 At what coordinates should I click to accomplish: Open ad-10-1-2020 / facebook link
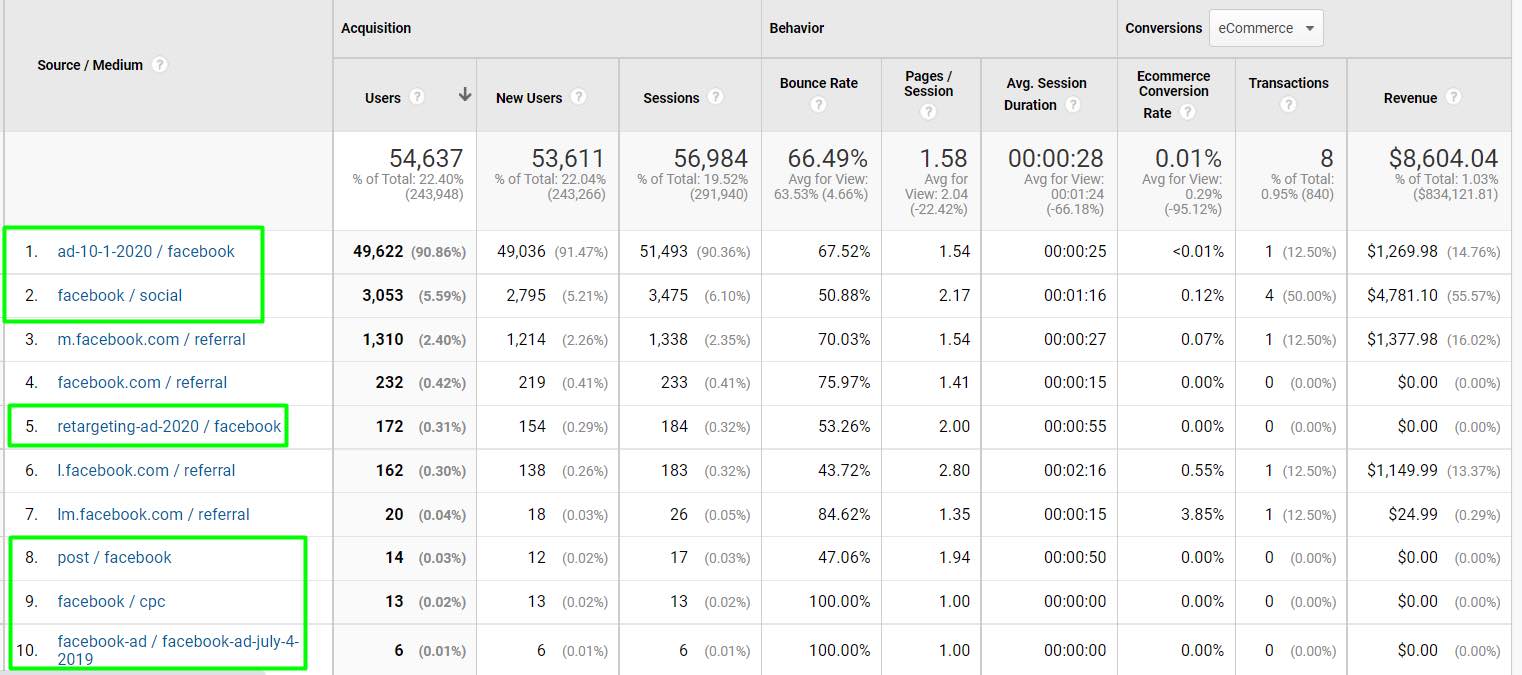146,251
